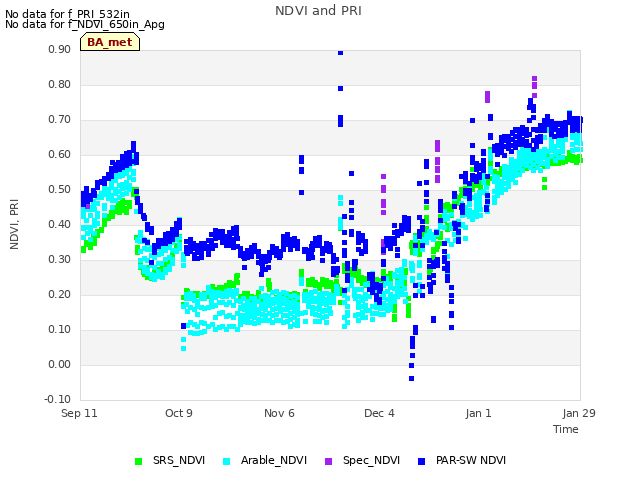
Task: Click the Jan 1 x-axis tick label
Action: [x=478, y=413]
